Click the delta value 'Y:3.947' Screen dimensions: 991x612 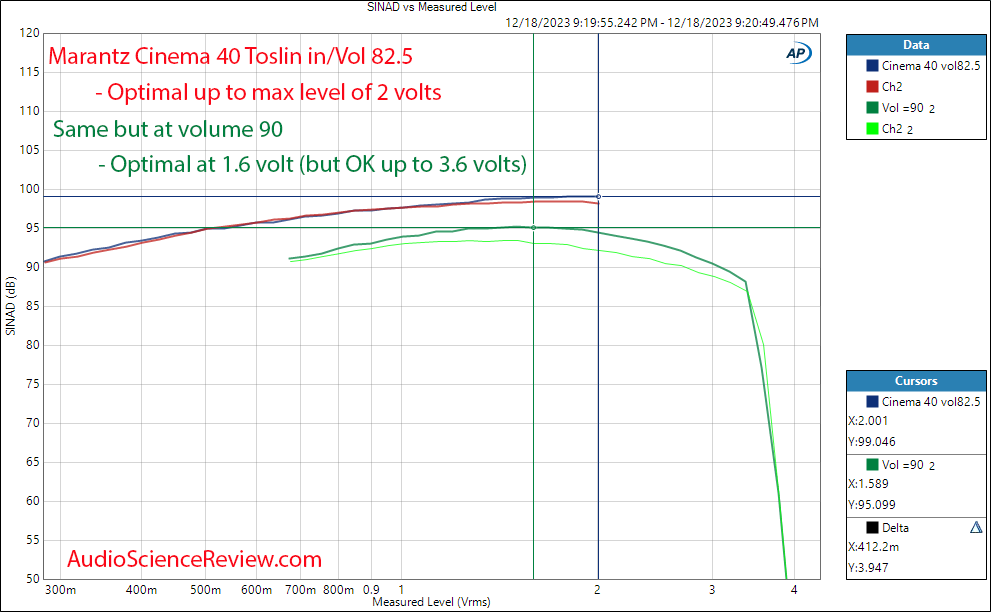[868, 567]
